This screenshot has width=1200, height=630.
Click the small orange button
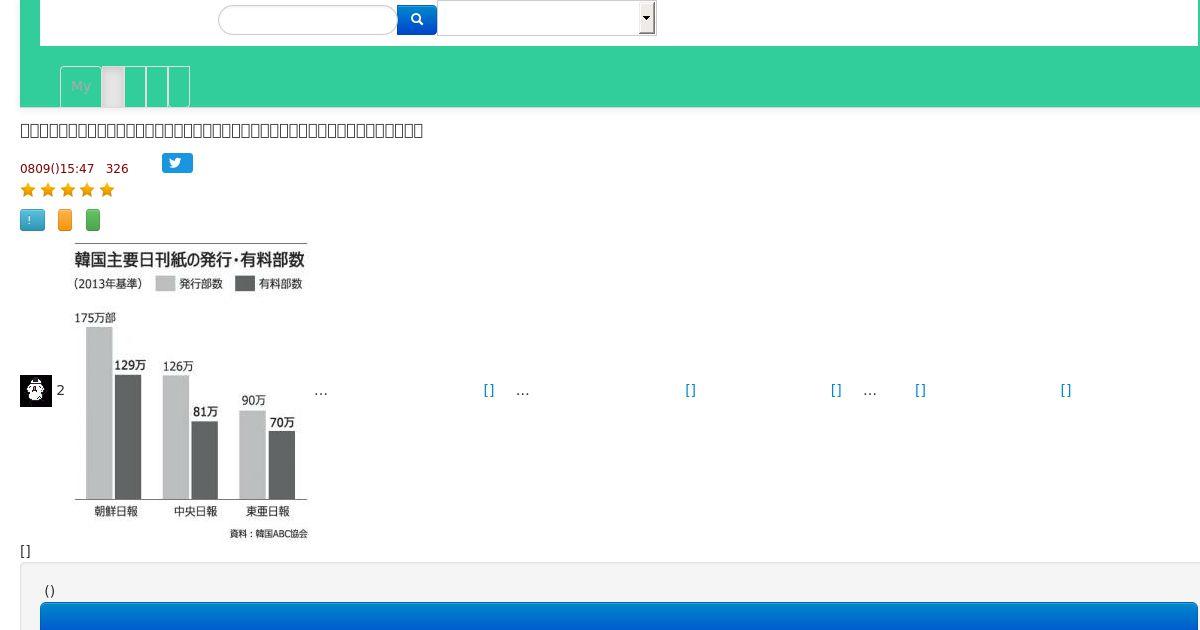[65, 220]
